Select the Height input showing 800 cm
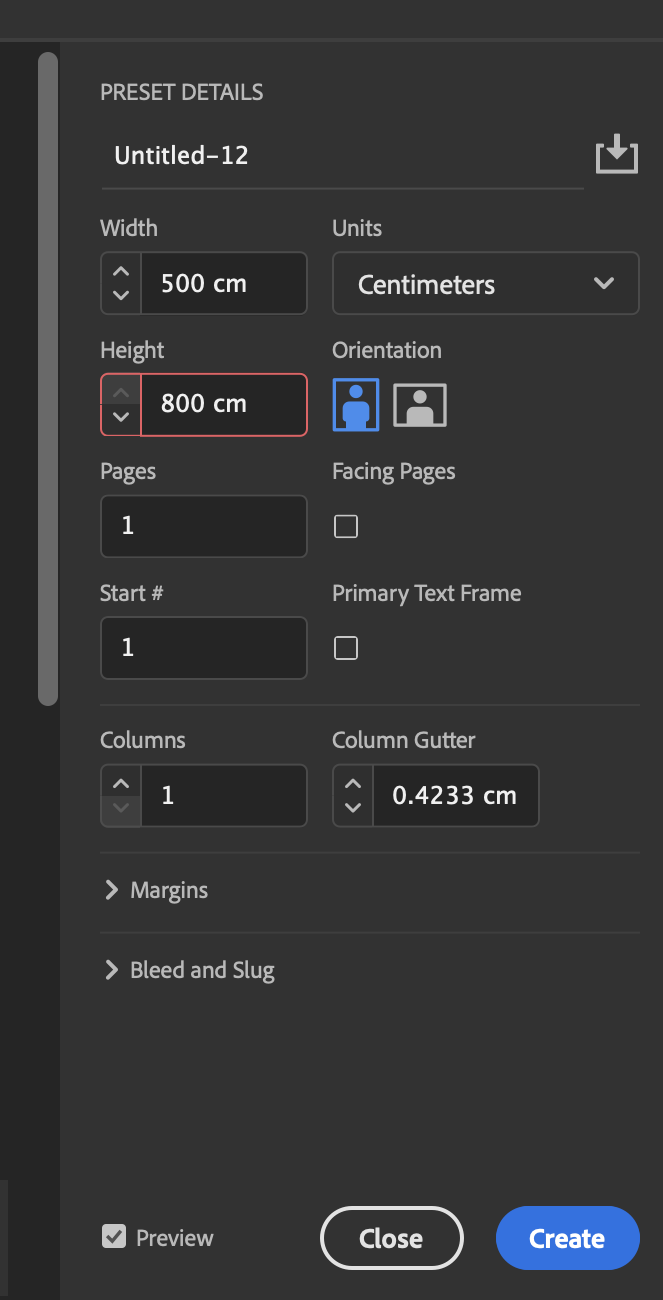This screenshot has width=663, height=1300. (224, 404)
